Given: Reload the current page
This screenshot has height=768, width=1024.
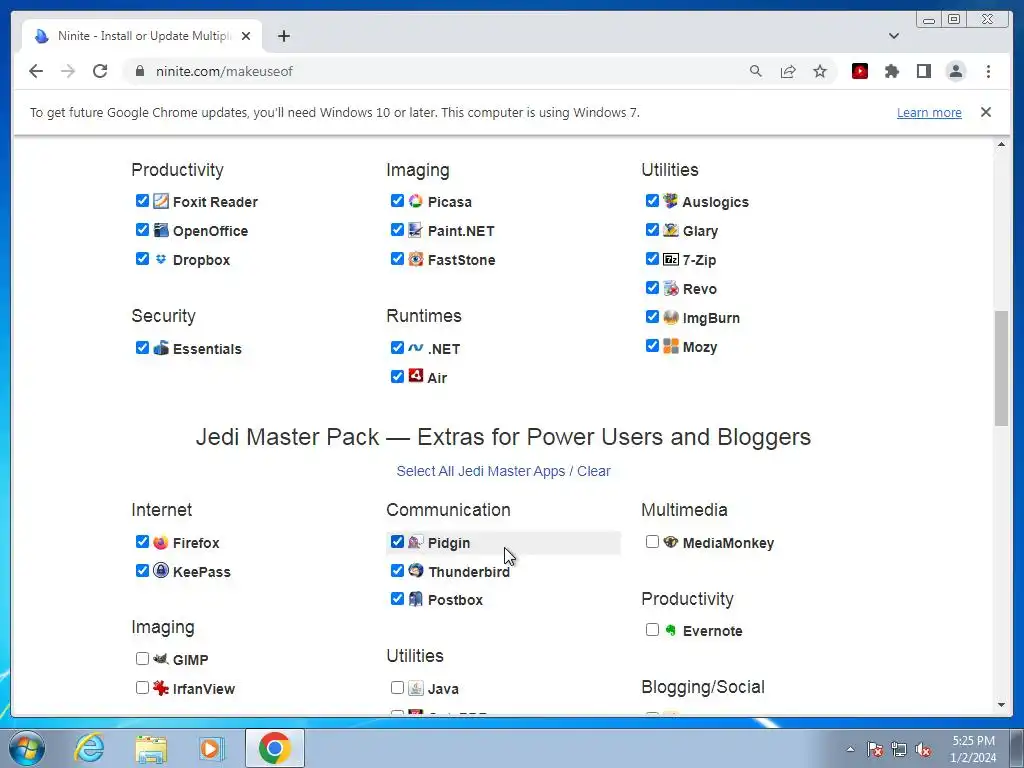Looking at the screenshot, I should (x=100, y=71).
